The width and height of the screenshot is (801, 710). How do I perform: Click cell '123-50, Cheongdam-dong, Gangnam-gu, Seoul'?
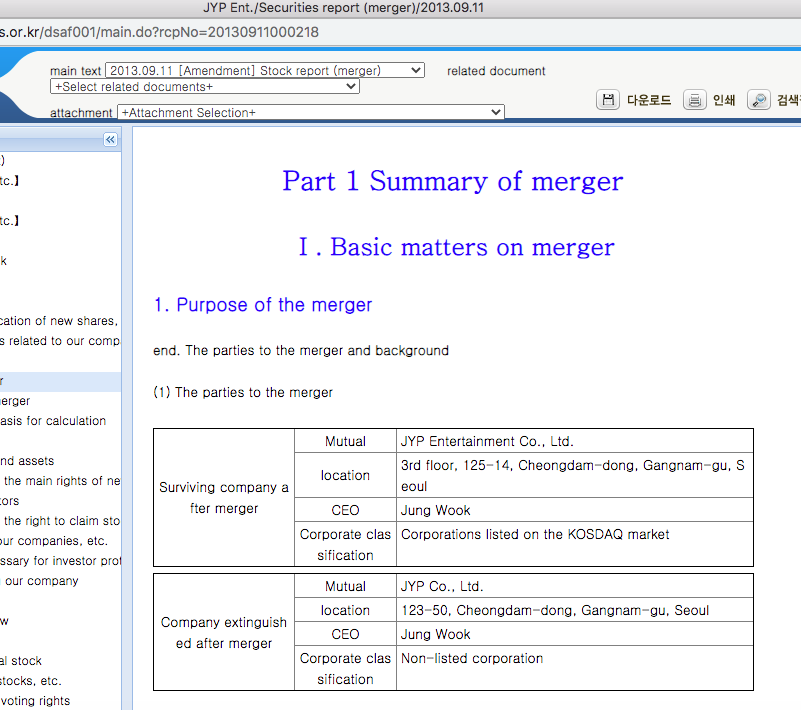pos(575,610)
